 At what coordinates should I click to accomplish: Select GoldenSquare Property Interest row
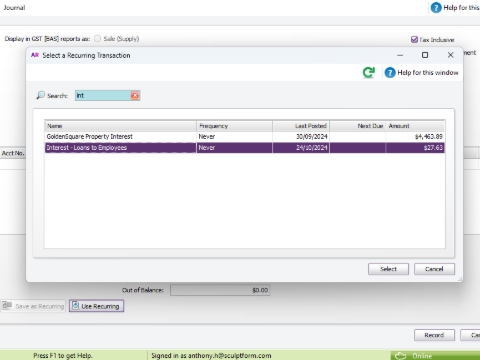point(245,137)
